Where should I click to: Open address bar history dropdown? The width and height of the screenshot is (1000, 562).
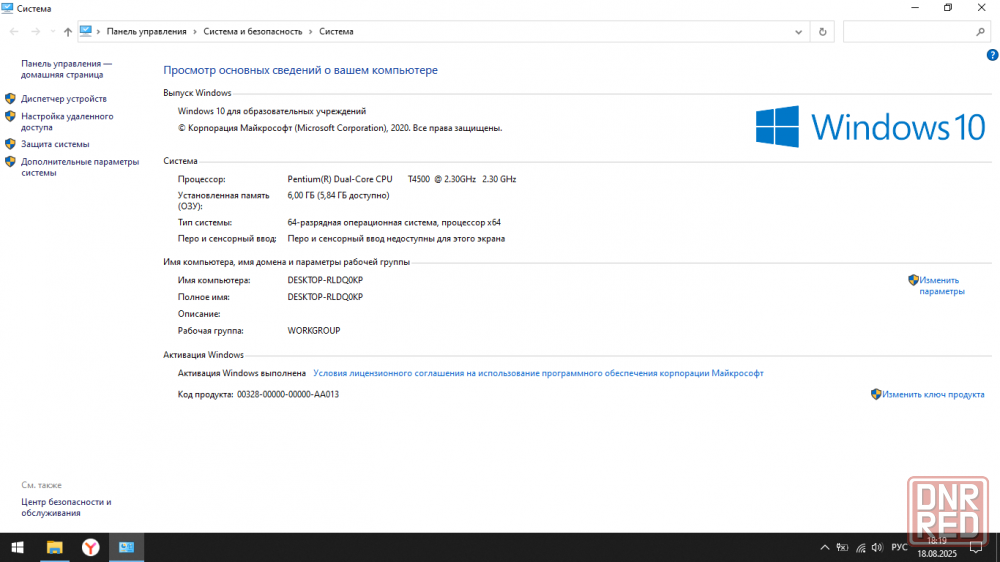pyautogui.click(x=798, y=32)
